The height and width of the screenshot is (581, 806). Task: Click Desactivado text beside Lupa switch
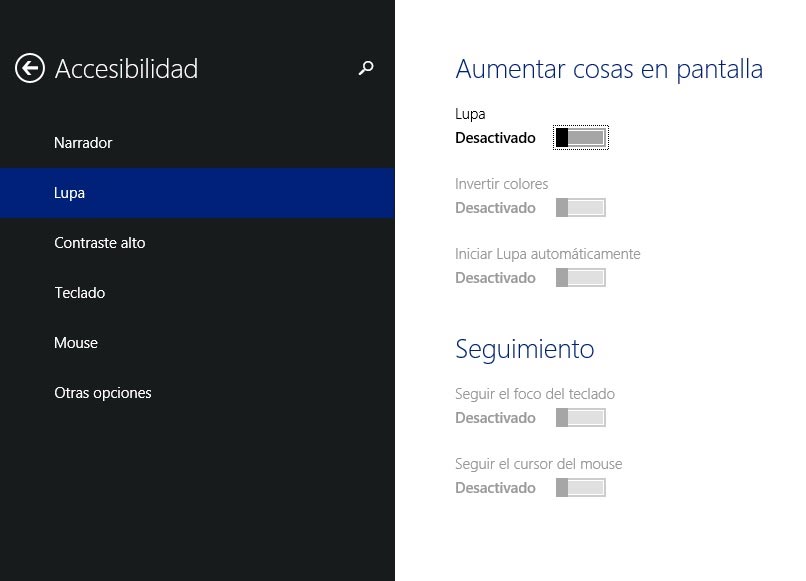495,138
